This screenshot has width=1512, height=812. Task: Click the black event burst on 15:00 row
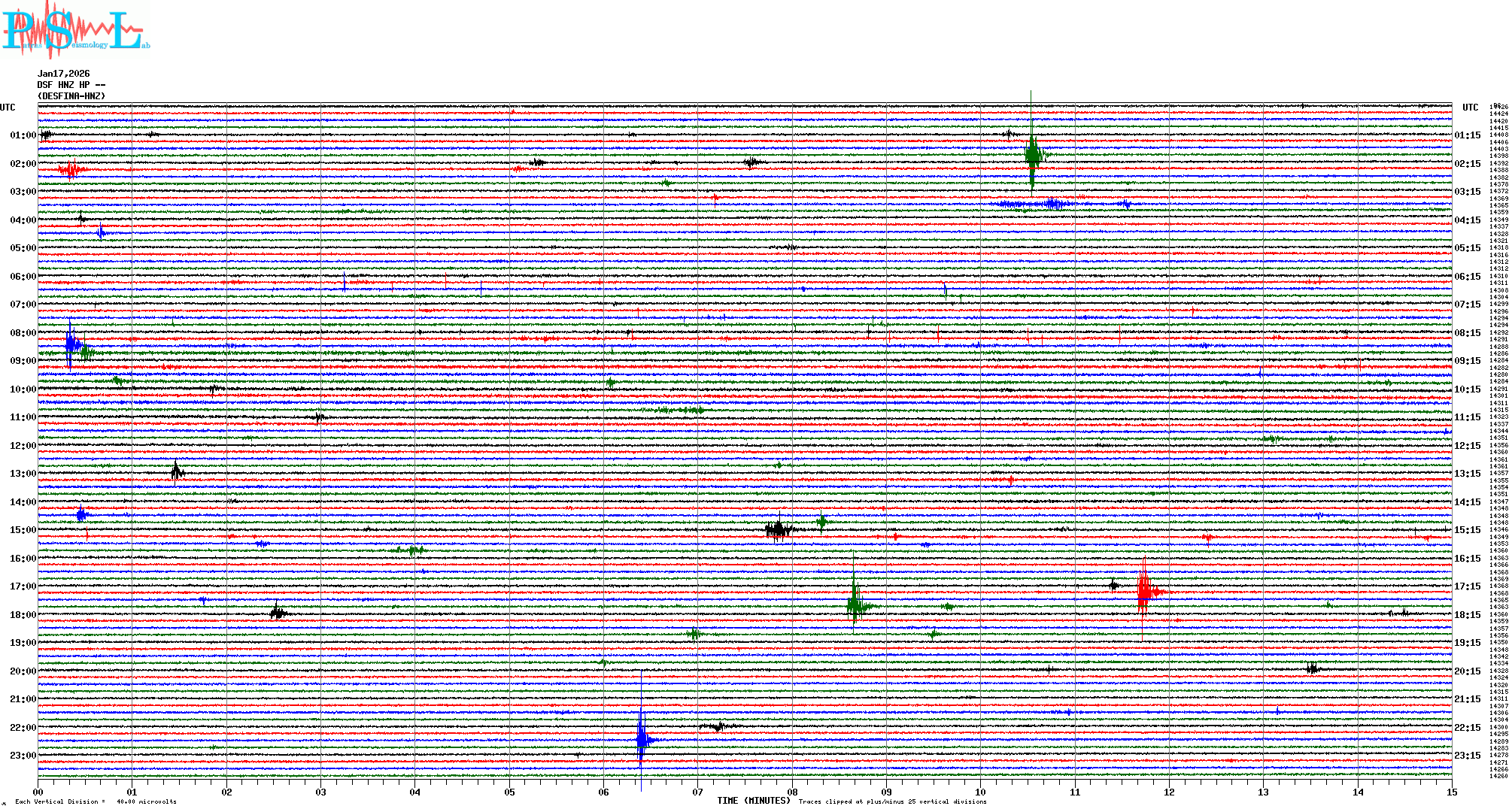coord(778,529)
